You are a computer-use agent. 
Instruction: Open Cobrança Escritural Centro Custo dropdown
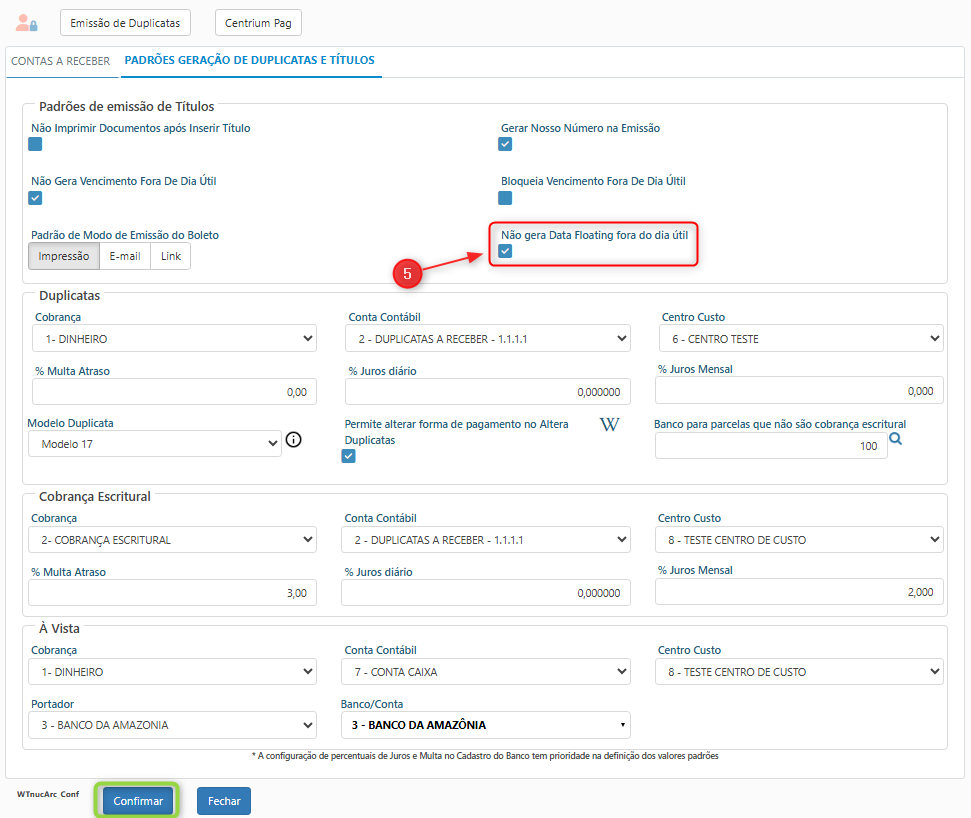(799, 540)
